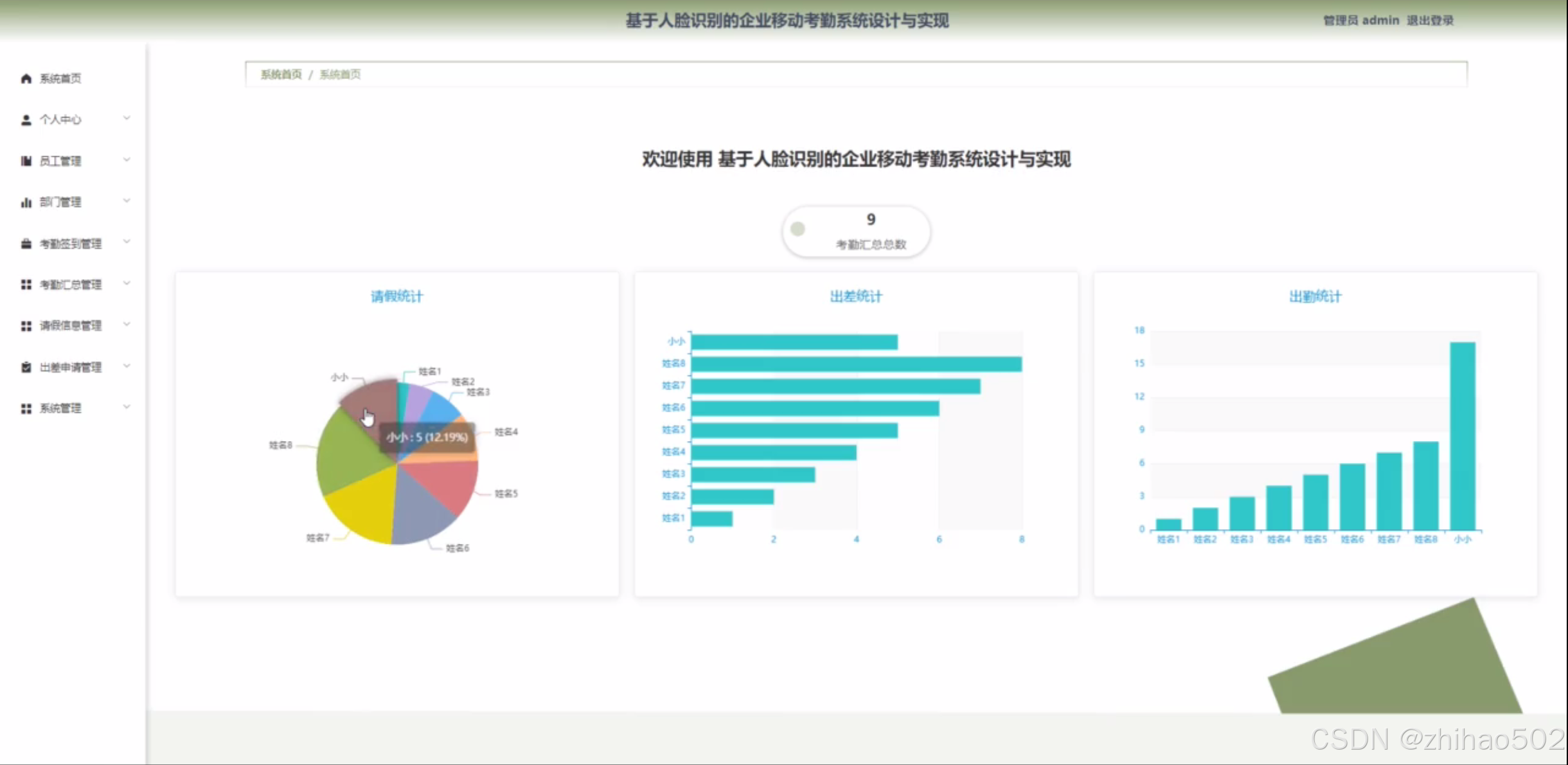This screenshot has width=1568, height=765.
Task: Expand the 员工管理 submenu arrow
Action: 127,159
